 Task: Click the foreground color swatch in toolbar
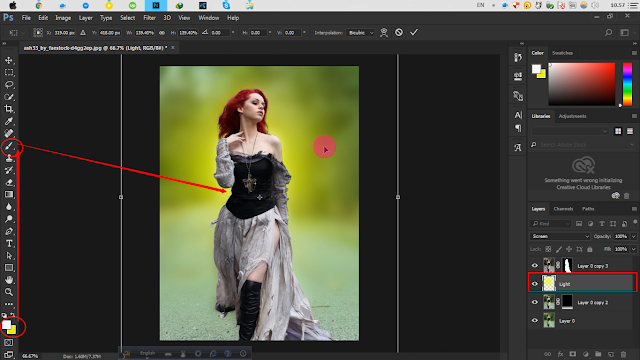7,325
